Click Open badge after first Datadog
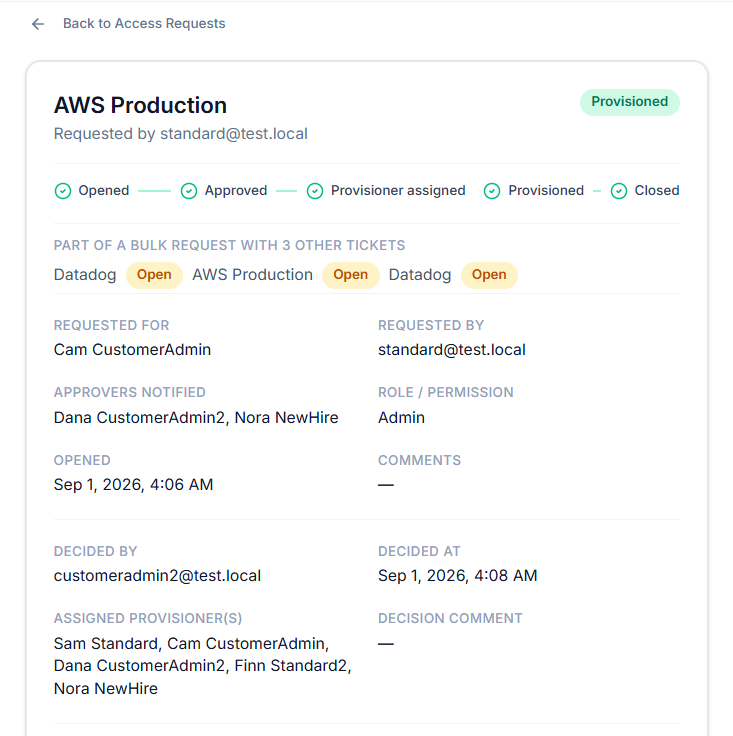Screen dimensions: 733x736 tap(154, 275)
